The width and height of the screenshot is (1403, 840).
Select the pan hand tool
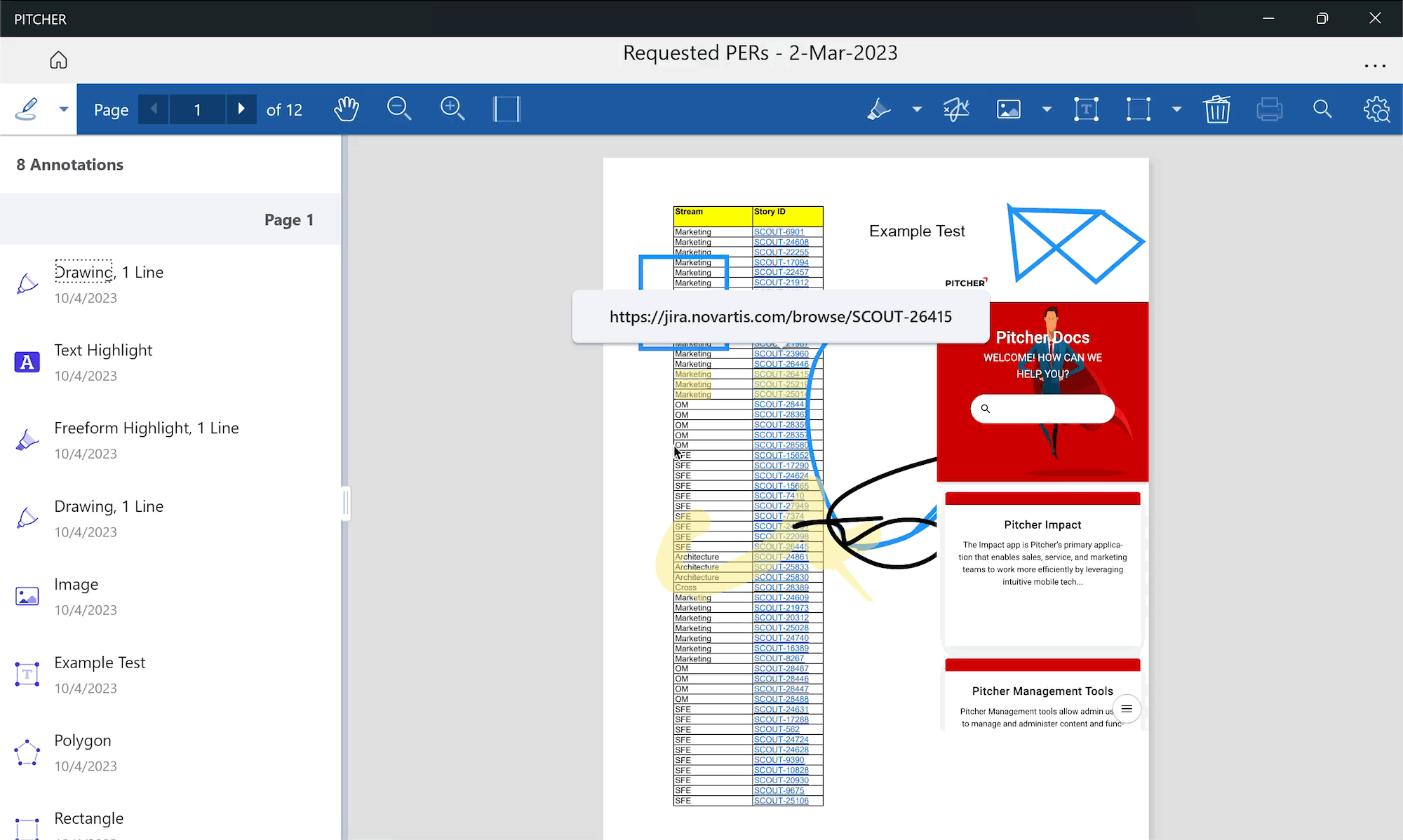(346, 109)
